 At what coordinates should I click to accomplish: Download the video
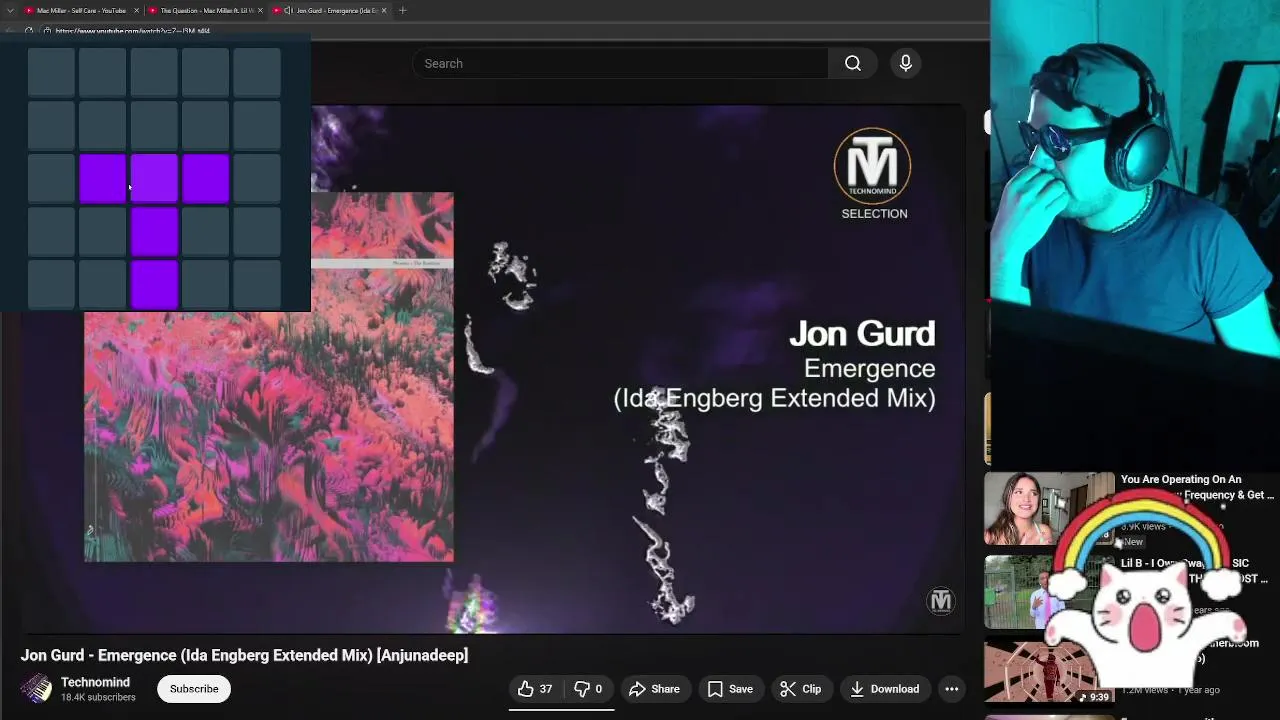(885, 689)
